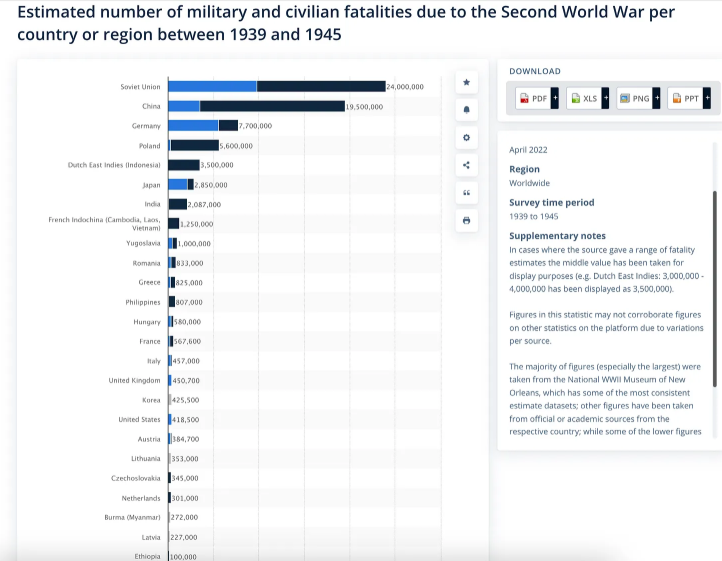Click the share statistic icon

466,165
